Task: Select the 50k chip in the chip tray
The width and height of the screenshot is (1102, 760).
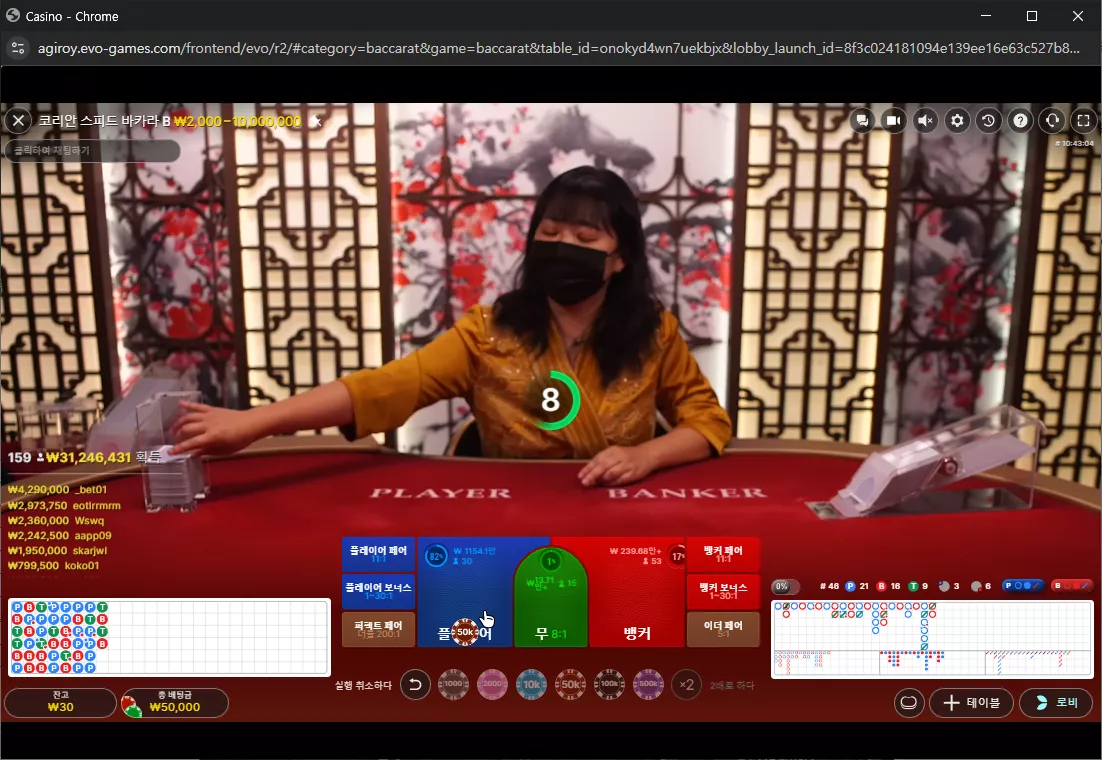Action: click(570, 684)
